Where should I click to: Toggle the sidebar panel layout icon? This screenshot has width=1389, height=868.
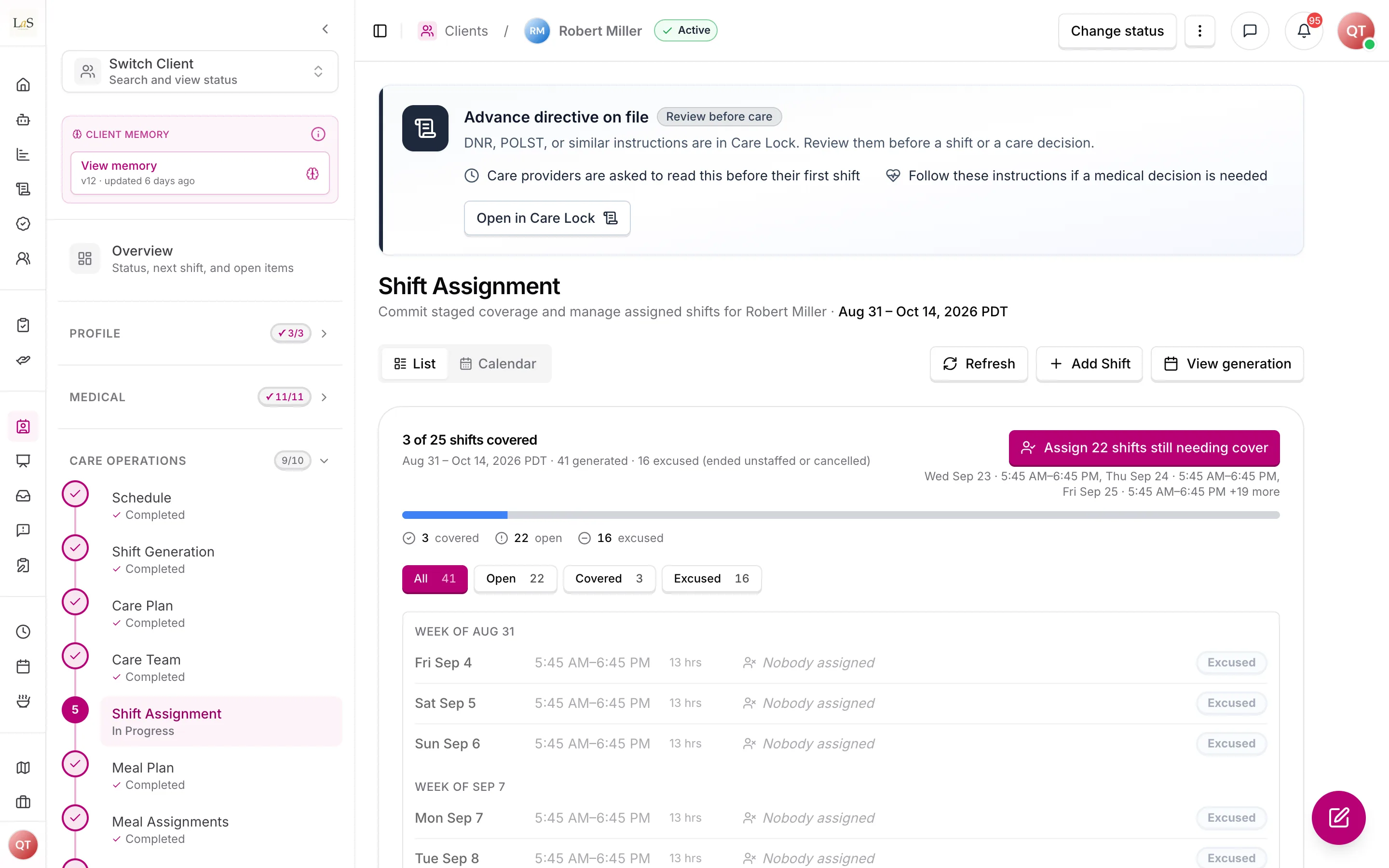pyautogui.click(x=380, y=31)
